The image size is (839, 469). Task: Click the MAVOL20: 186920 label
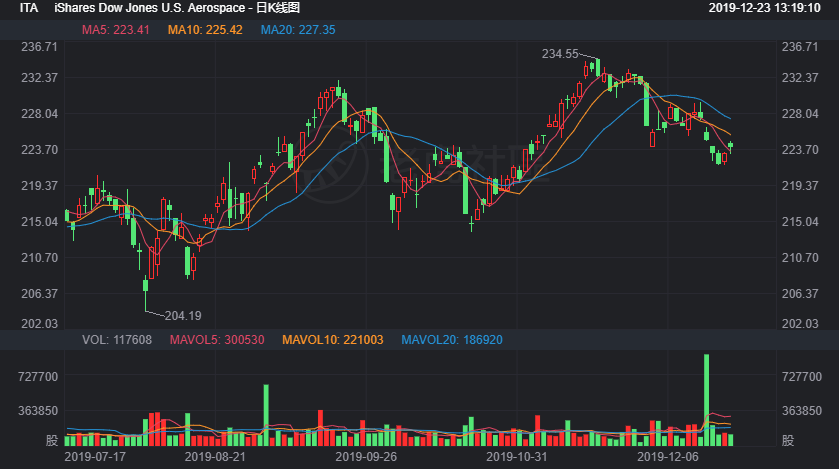pos(452,340)
